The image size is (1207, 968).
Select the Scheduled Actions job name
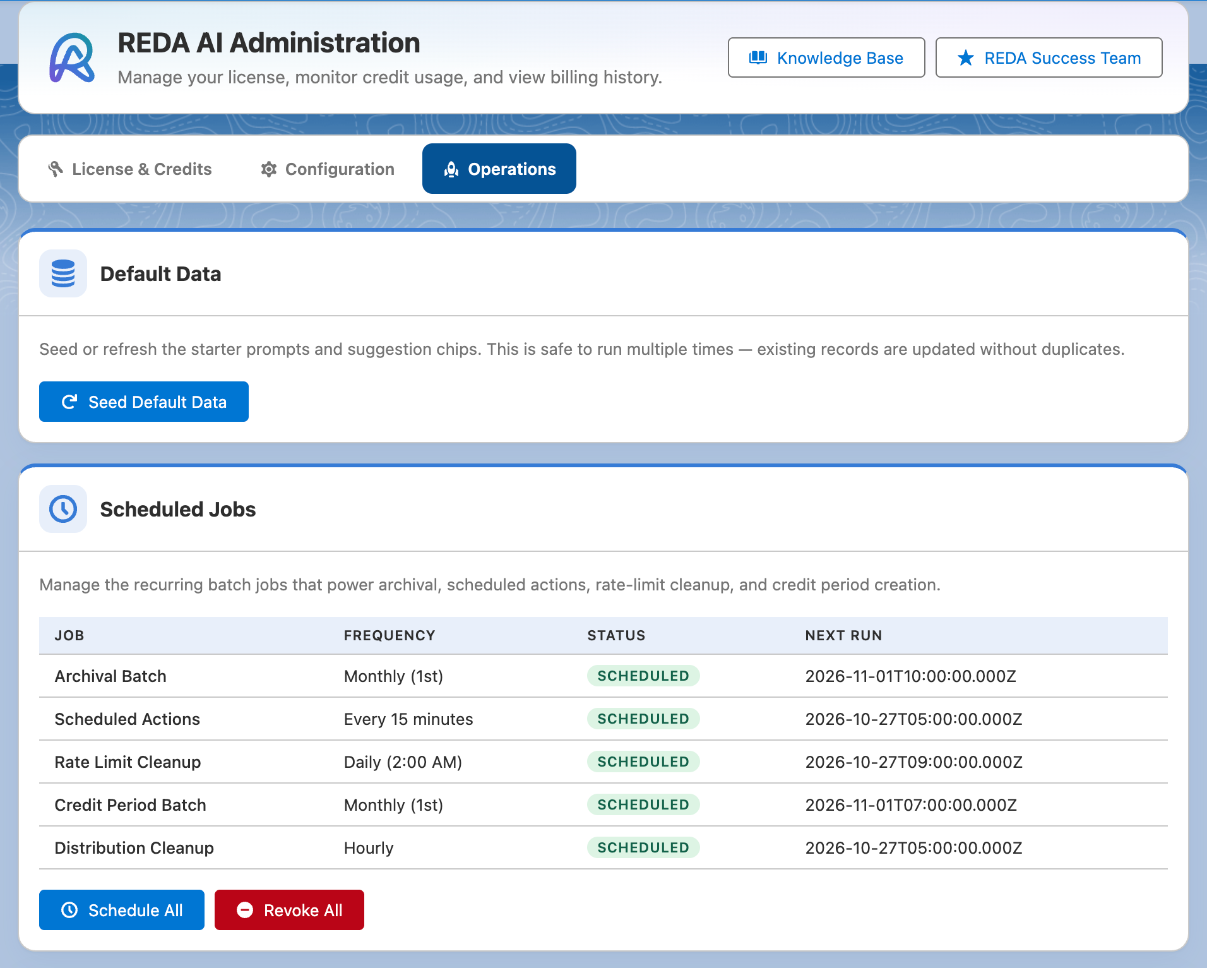127,719
